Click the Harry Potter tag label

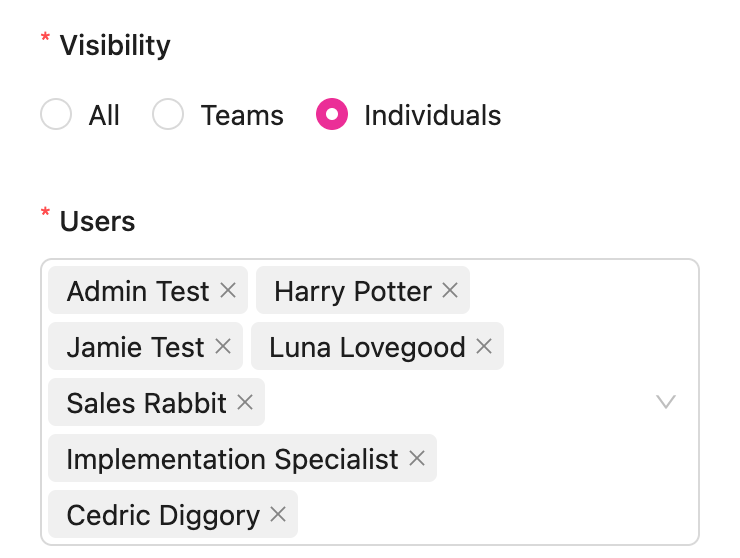[352, 291]
